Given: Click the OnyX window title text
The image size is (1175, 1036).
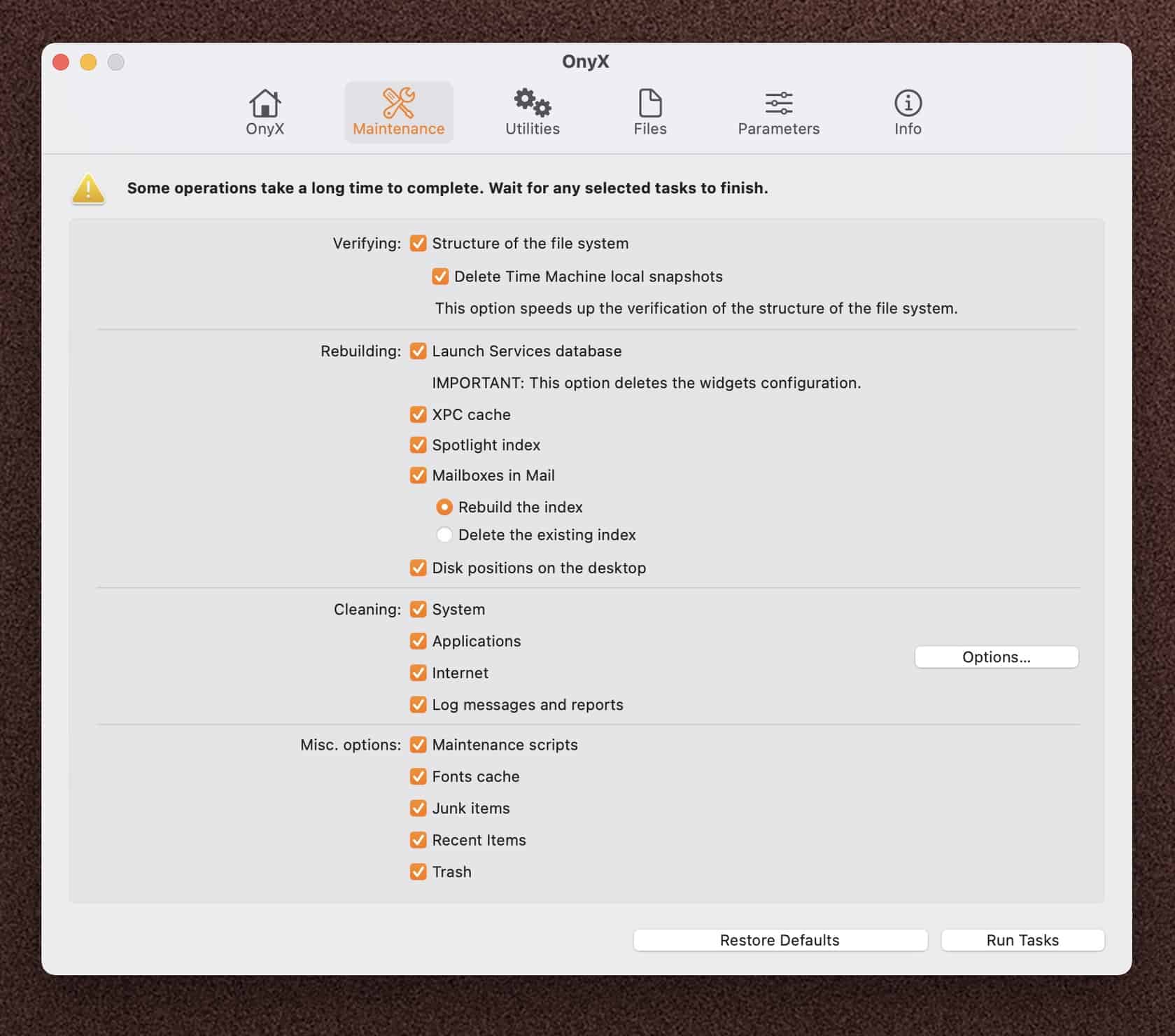Looking at the screenshot, I should [x=586, y=62].
